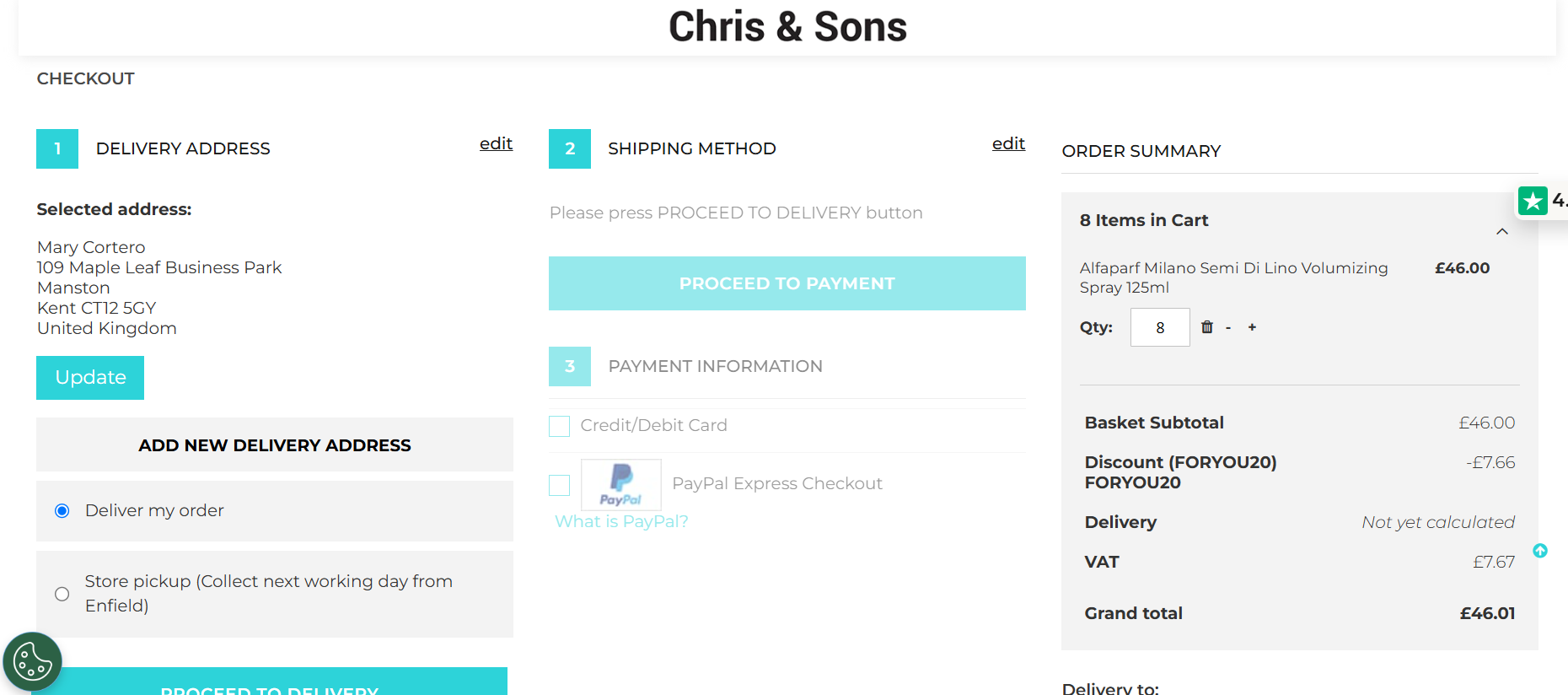Check the PayPal Express Checkout option
Viewport: 1568px width, 695px height.
coord(559,485)
